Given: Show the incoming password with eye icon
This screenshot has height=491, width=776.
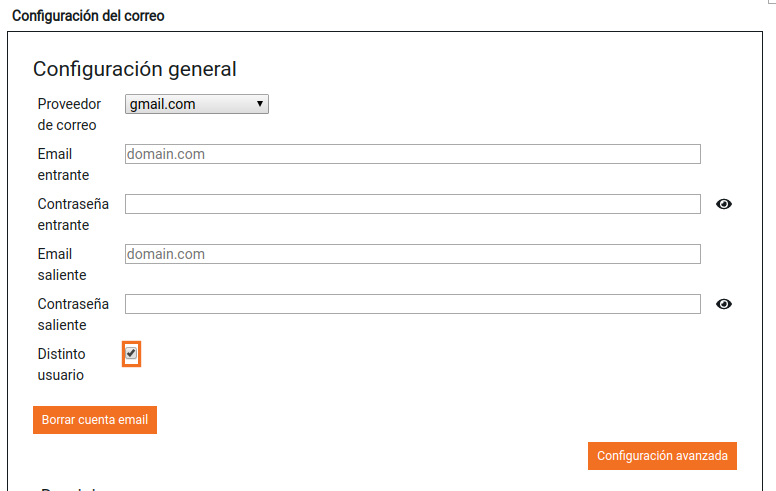Looking at the screenshot, I should [724, 204].
